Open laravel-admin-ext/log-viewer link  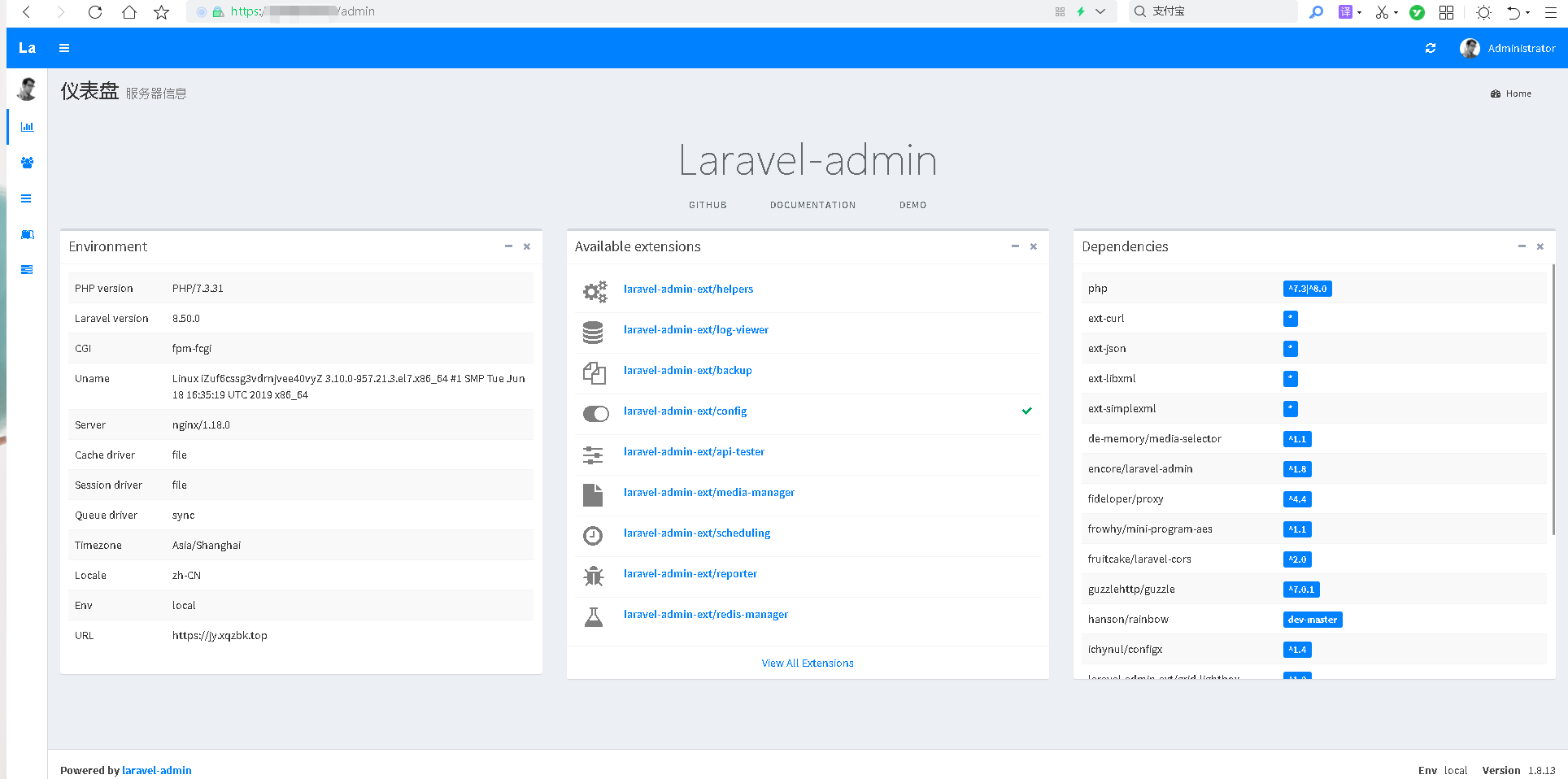695,329
